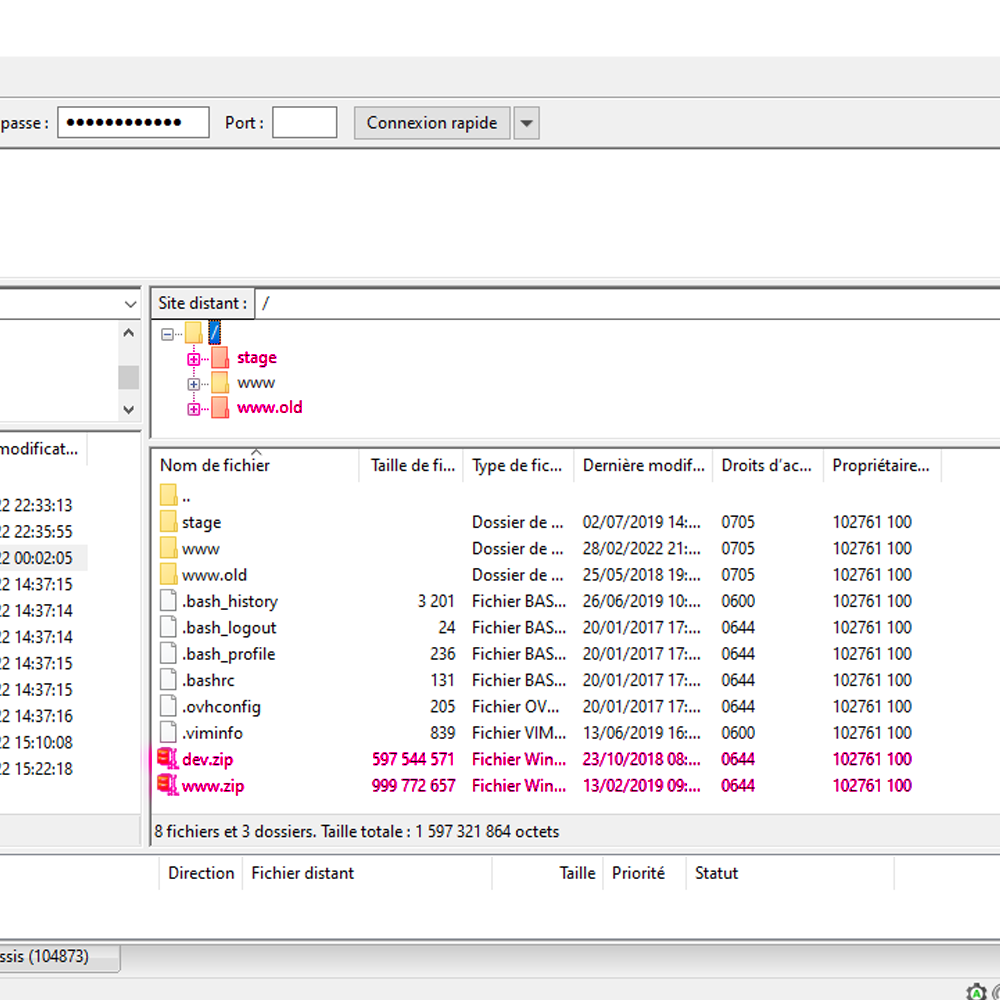This screenshot has width=1000, height=1000.
Task: Click the red www.old folder icon in tree
Action: [220, 408]
